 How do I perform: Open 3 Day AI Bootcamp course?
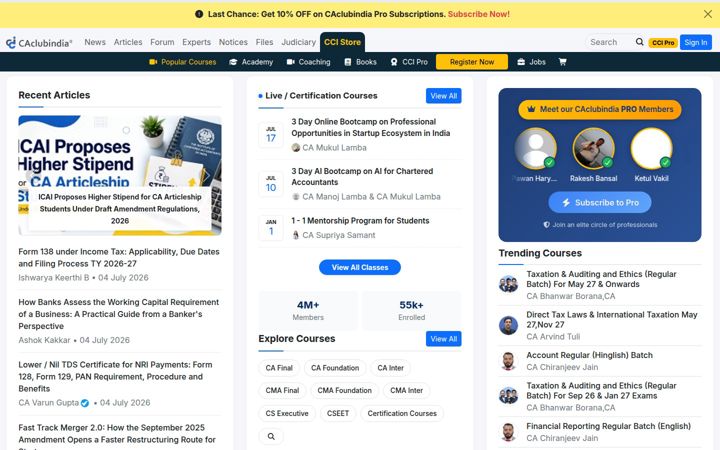coord(362,177)
